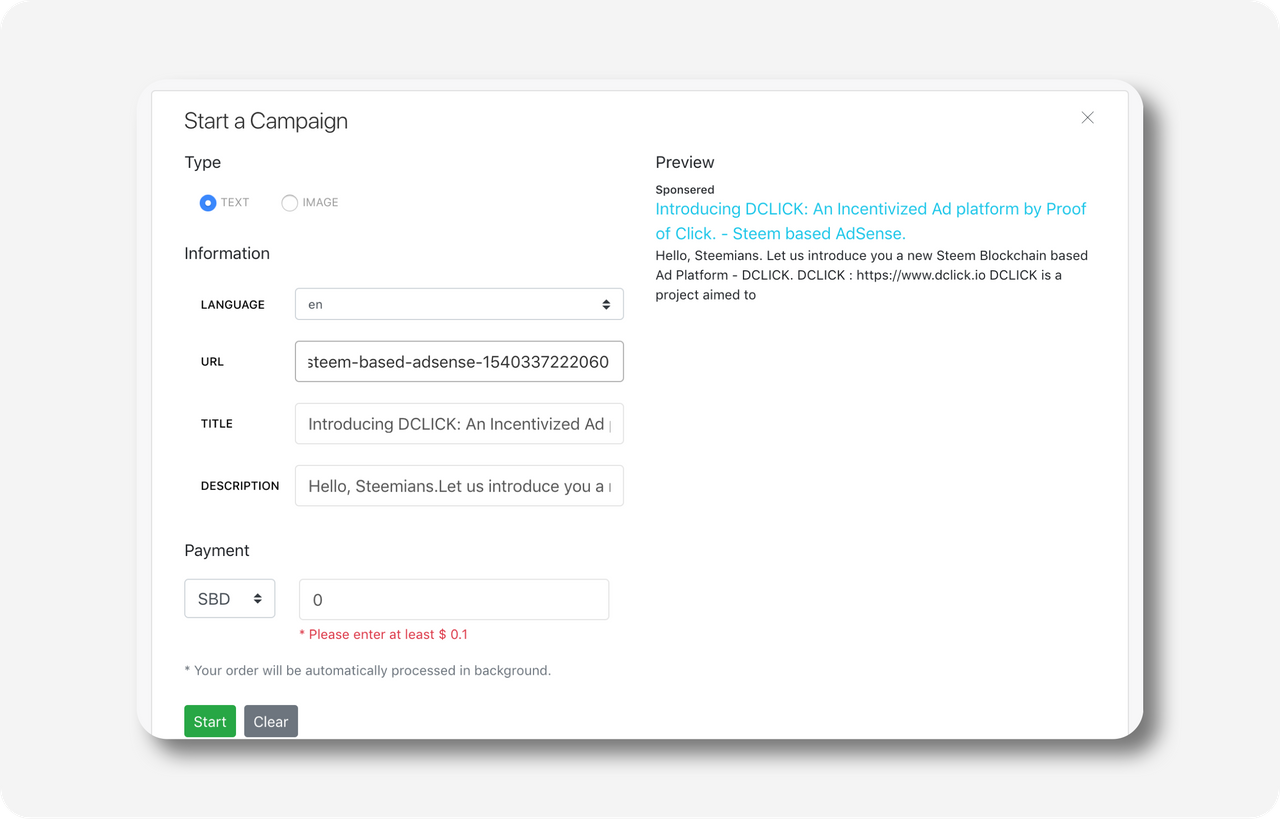The width and height of the screenshot is (1280, 819).
Task: Select the IMAGE campaign type
Action: click(x=290, y=203)
